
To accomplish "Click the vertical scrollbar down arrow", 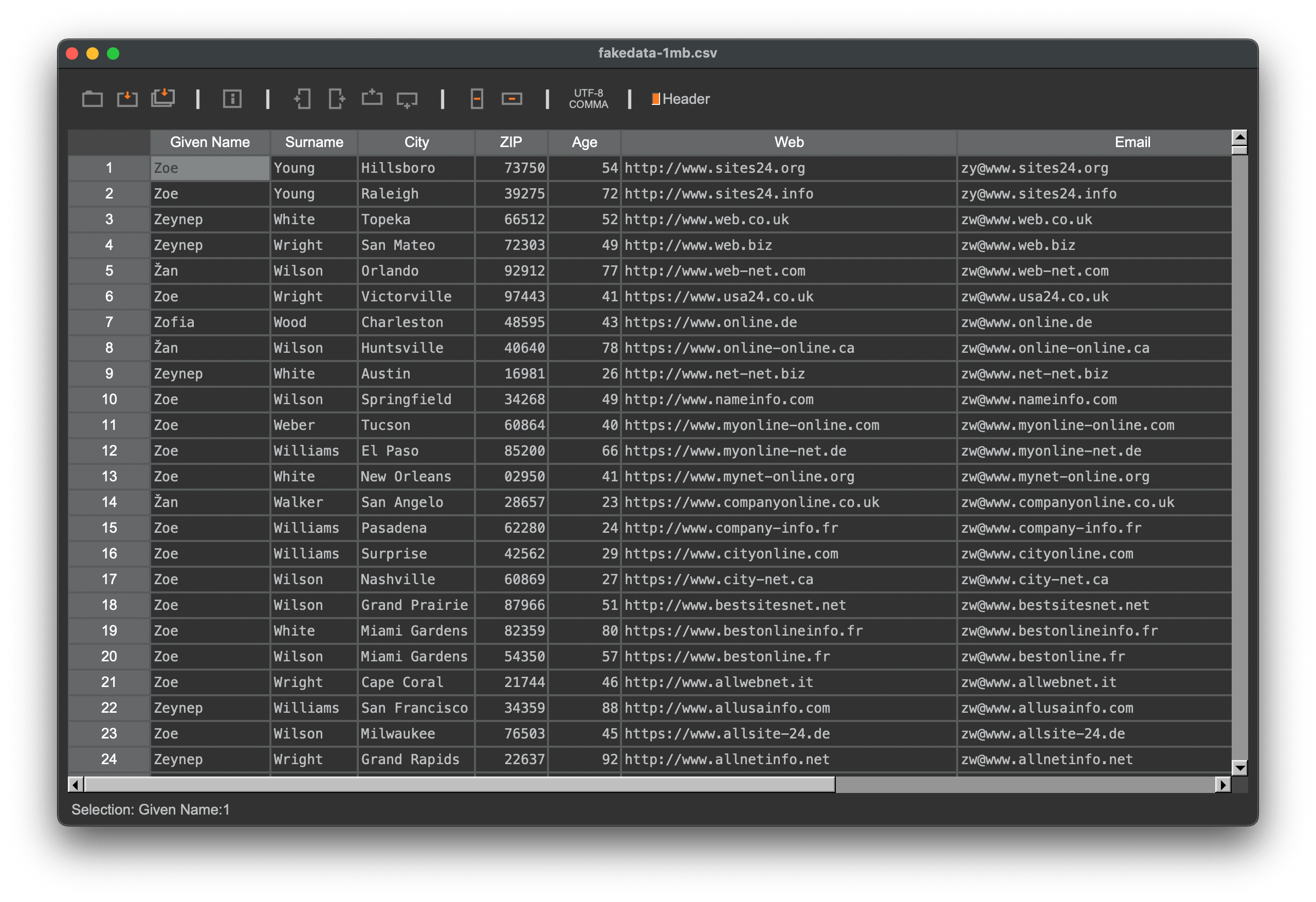I will [x=1239, y=768].
